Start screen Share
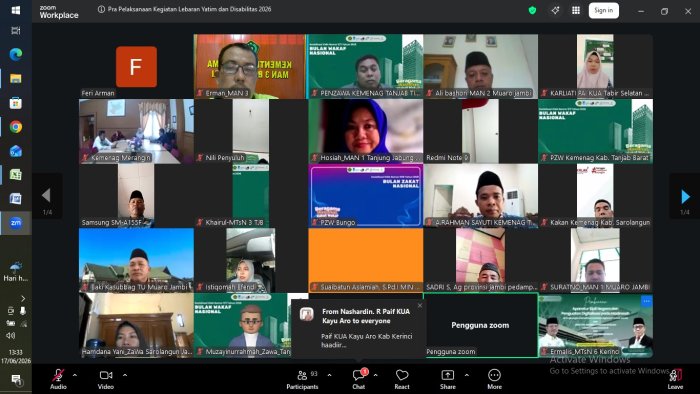Screen dimensions: 700x394 click(x=448, y=379)
